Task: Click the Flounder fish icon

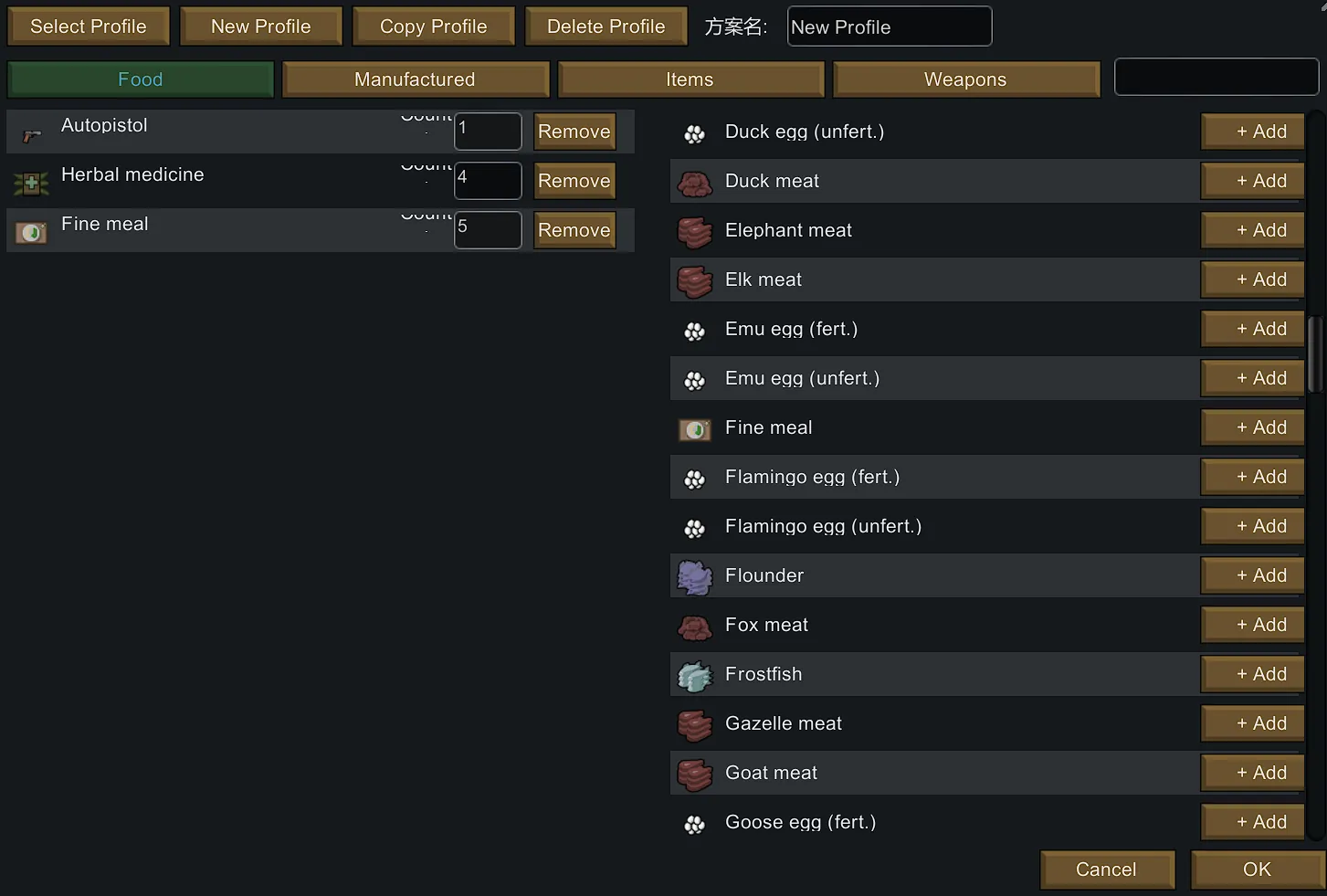Action: 695,577
